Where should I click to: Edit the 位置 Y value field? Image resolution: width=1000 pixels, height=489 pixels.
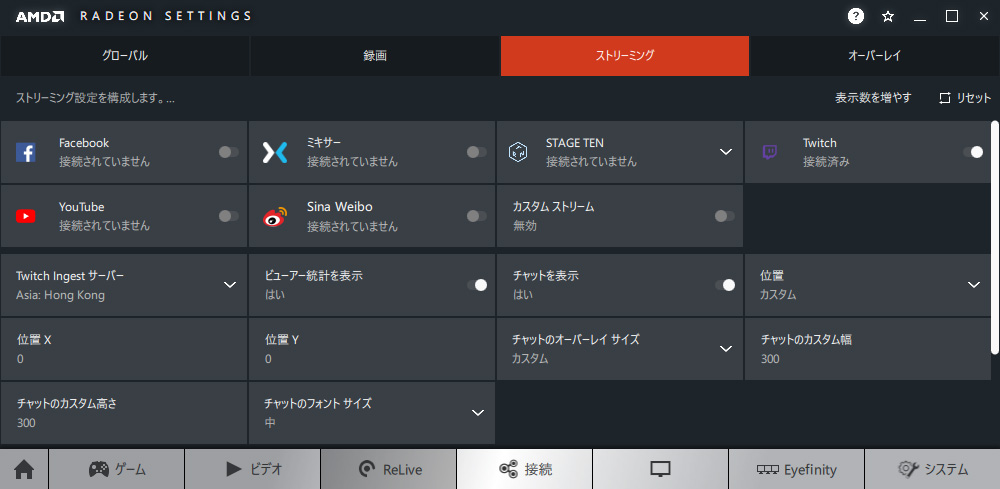[372, 349]
